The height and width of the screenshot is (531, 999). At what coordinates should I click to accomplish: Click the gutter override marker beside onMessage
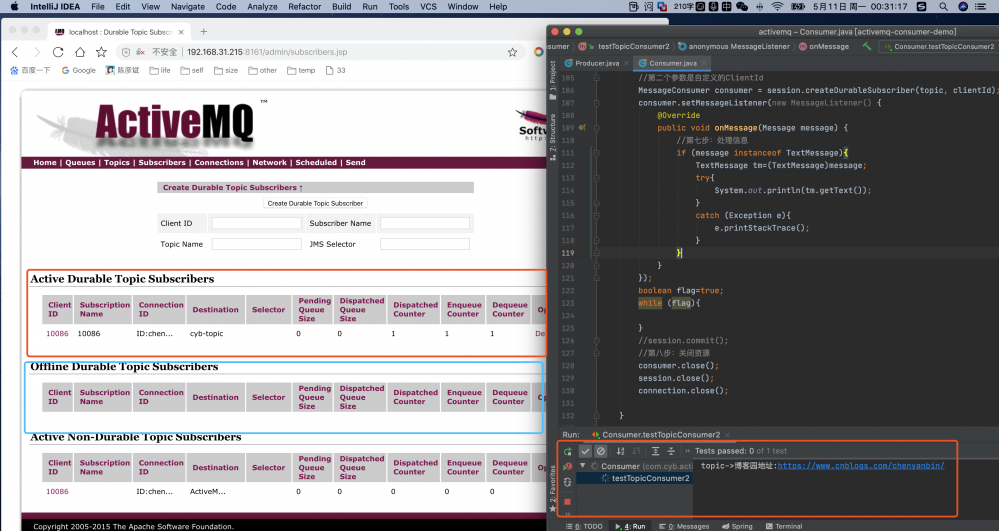(x=582, y=128)
